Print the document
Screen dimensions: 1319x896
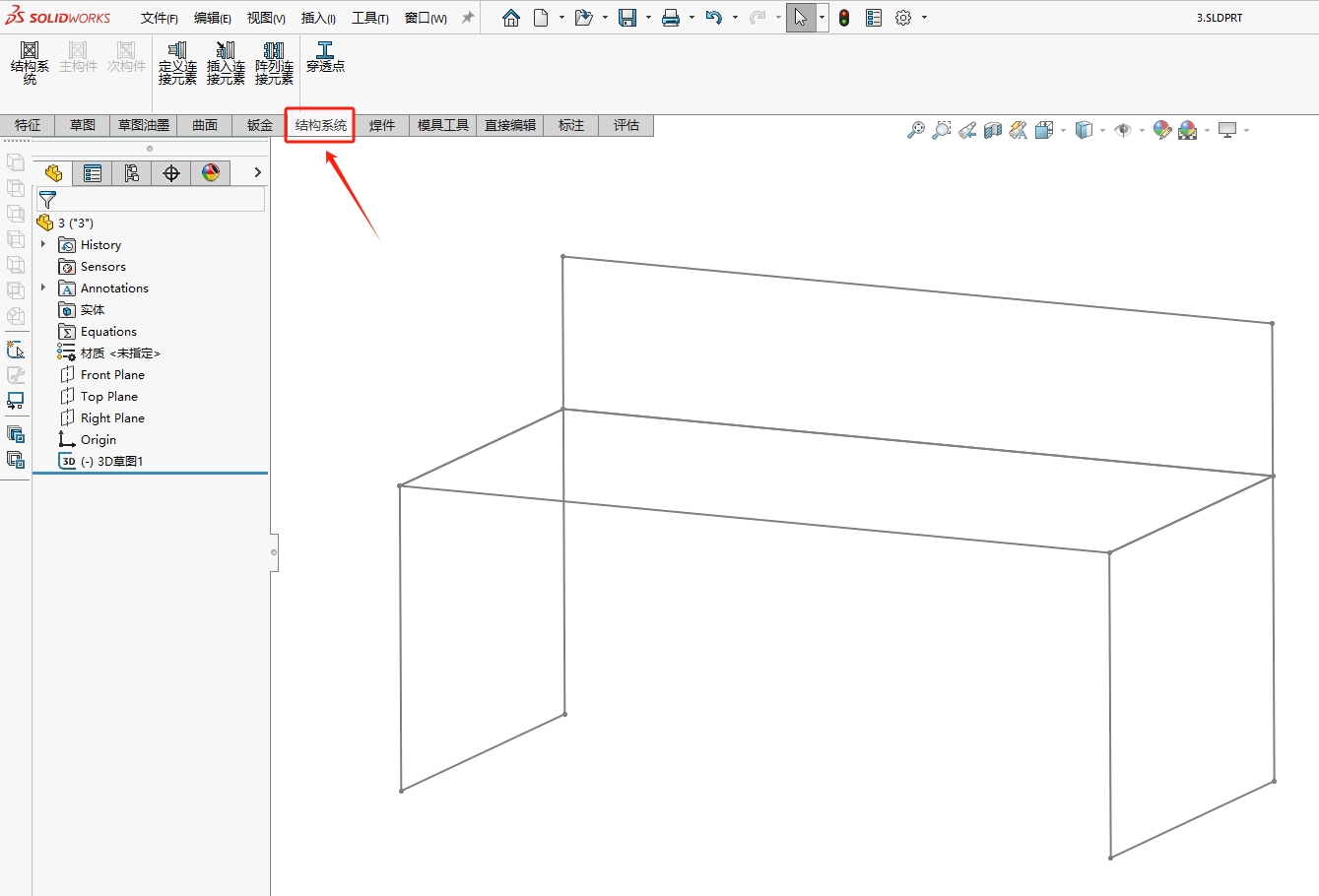pos(671,18)
